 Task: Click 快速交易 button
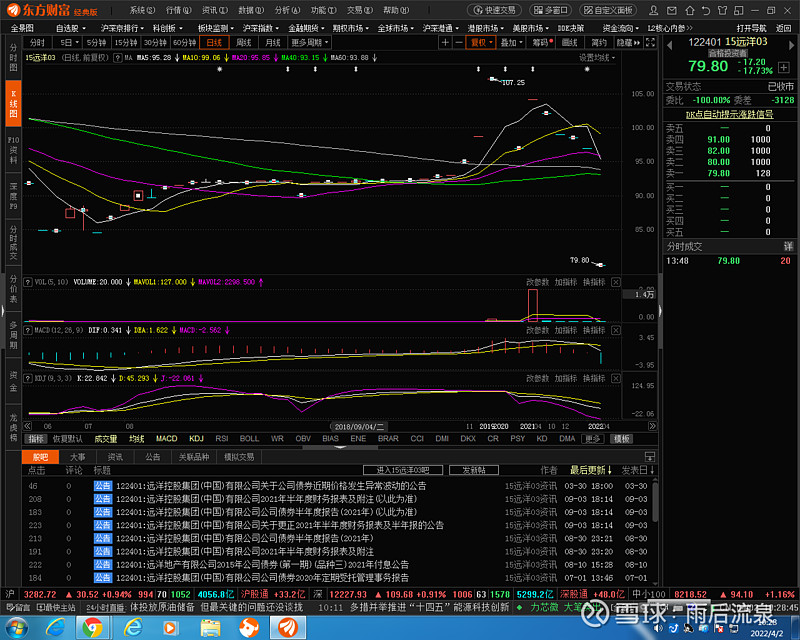coord(494,10)
